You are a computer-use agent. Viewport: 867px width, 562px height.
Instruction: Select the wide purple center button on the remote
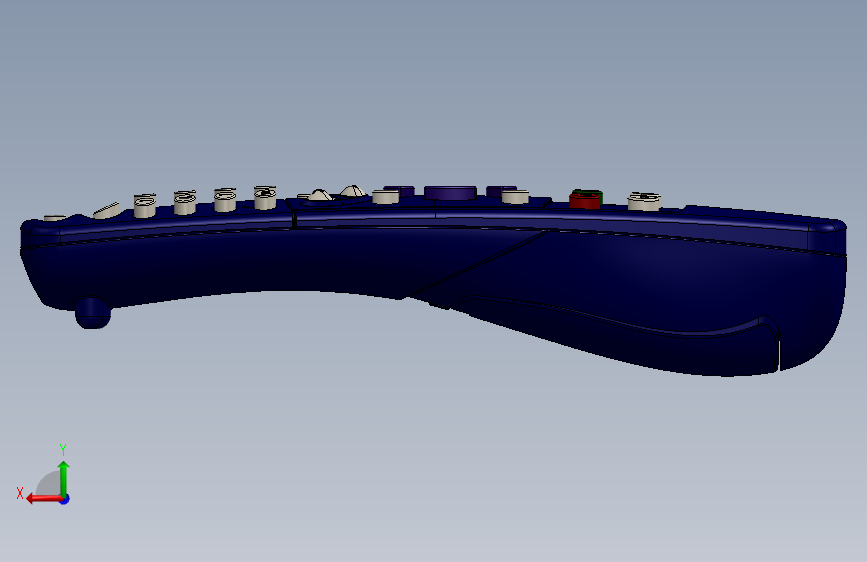tap(450, 192)
